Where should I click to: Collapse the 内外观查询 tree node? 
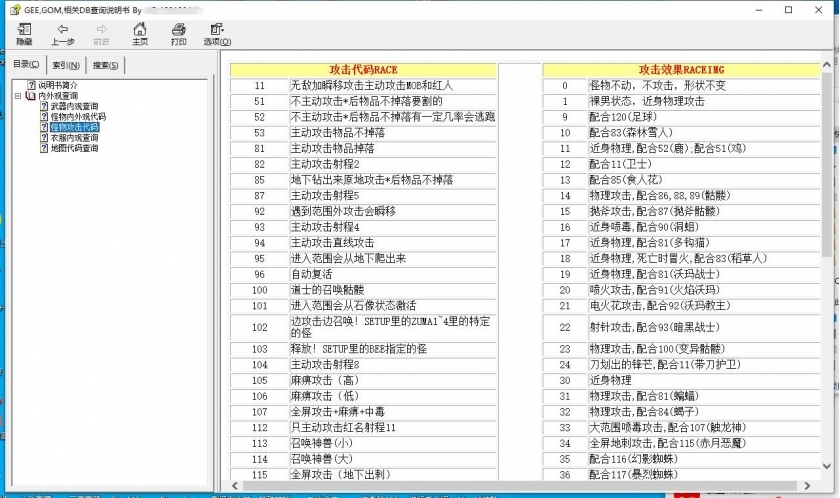pyautogui.click(x=17, y=96)
